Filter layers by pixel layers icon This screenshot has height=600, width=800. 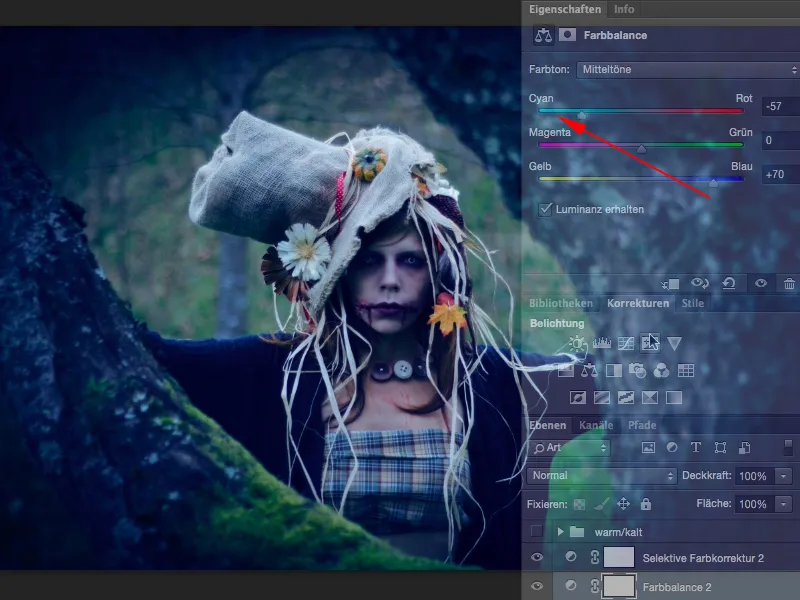pos(648,448)
